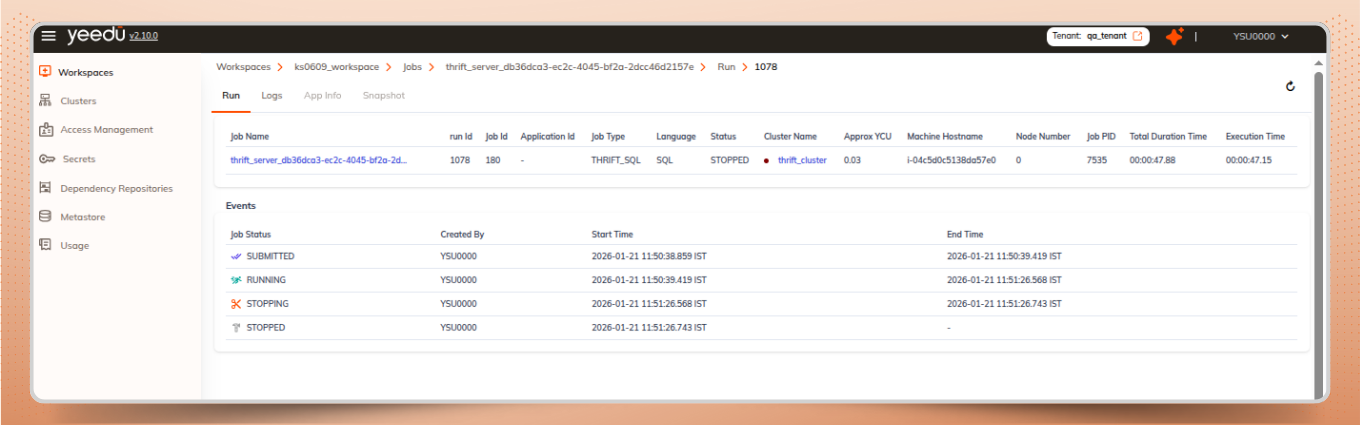Click the Created By column header
1360x425 pixels.
pyautogui.click(x=462, y=234)
